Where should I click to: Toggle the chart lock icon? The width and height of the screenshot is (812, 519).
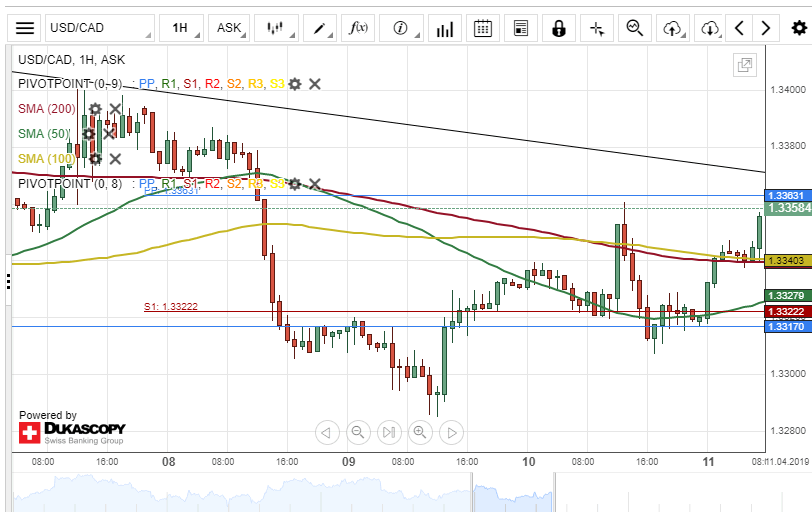coord(559,28)
